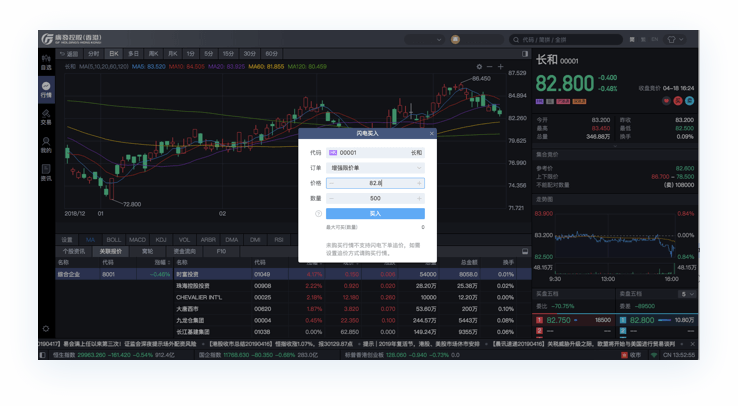This screenshot has height=406, width=738.
Task: Open the account dropdown in header
Action: click(x=425, y=40)
